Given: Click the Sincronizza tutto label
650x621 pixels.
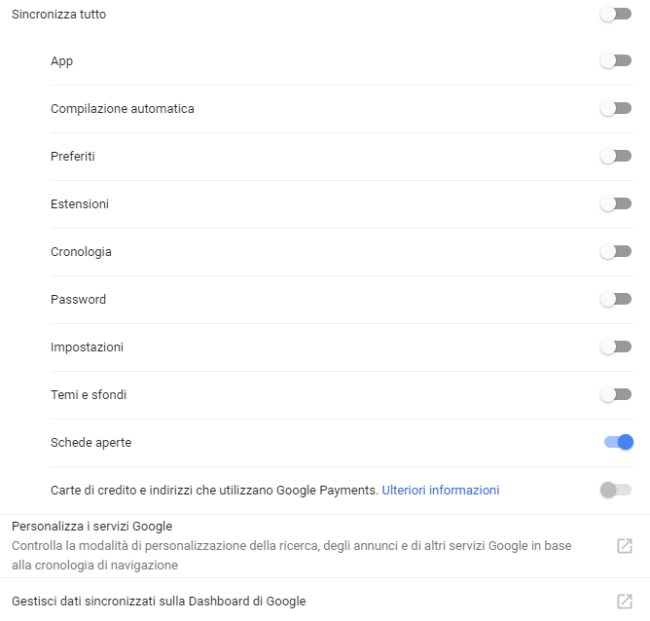Looking at the screenshot, I should click(x=58, y=15).
